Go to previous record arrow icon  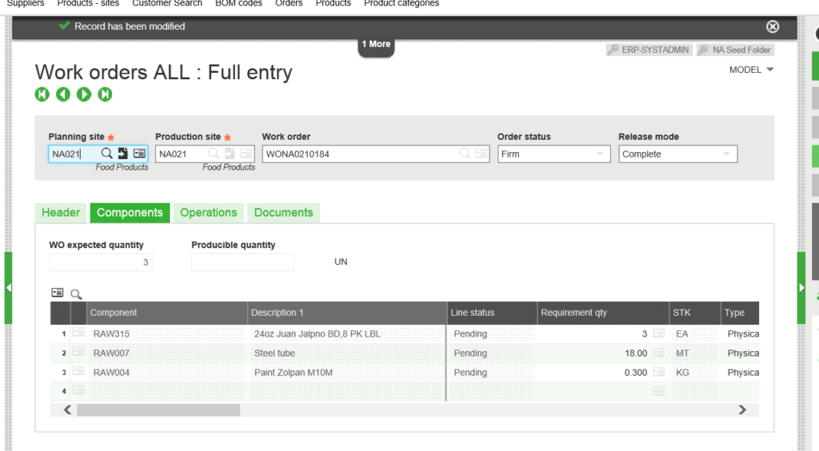coord(63,95)
